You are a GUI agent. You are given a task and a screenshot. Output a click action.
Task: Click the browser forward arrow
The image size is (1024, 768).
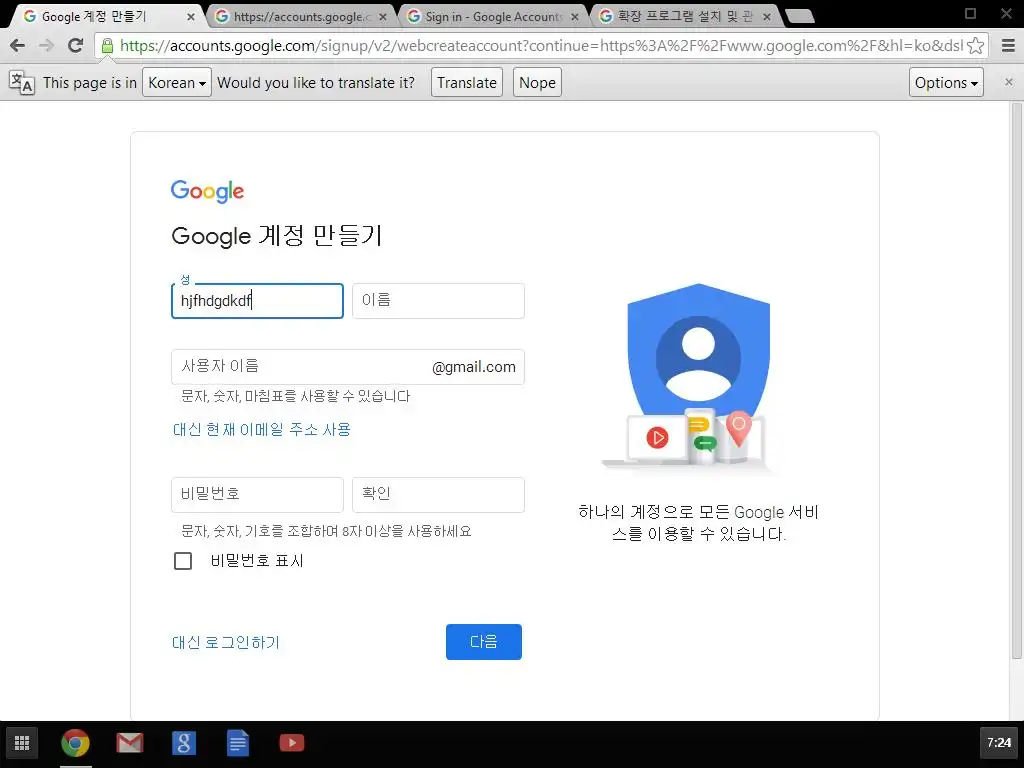click(x=46, y=45)
